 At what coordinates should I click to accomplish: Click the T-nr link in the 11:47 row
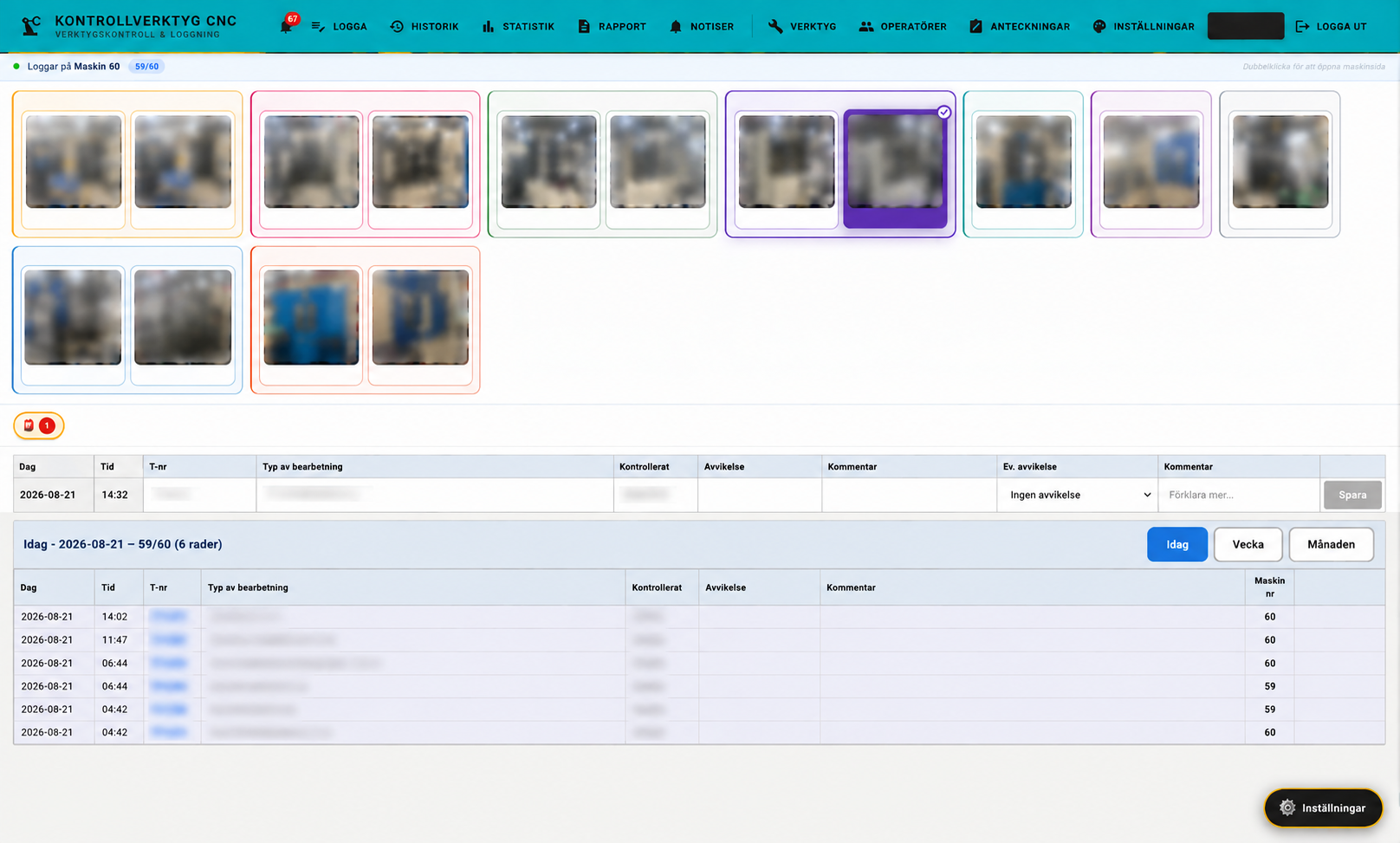[x=168, y=639]
